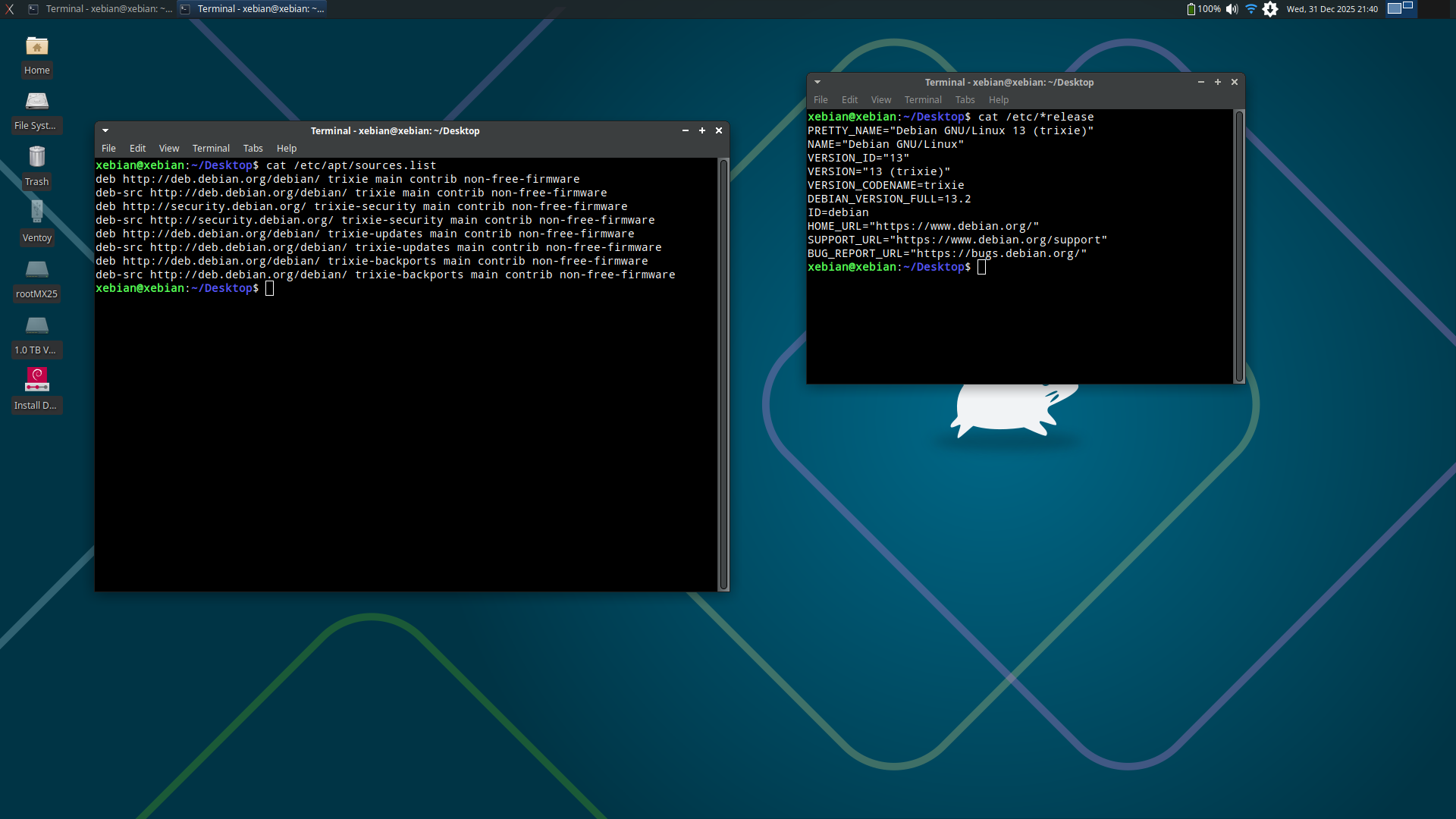Click the date and time clock
Screen dimensions: 1456x819
click(1332, 9)
